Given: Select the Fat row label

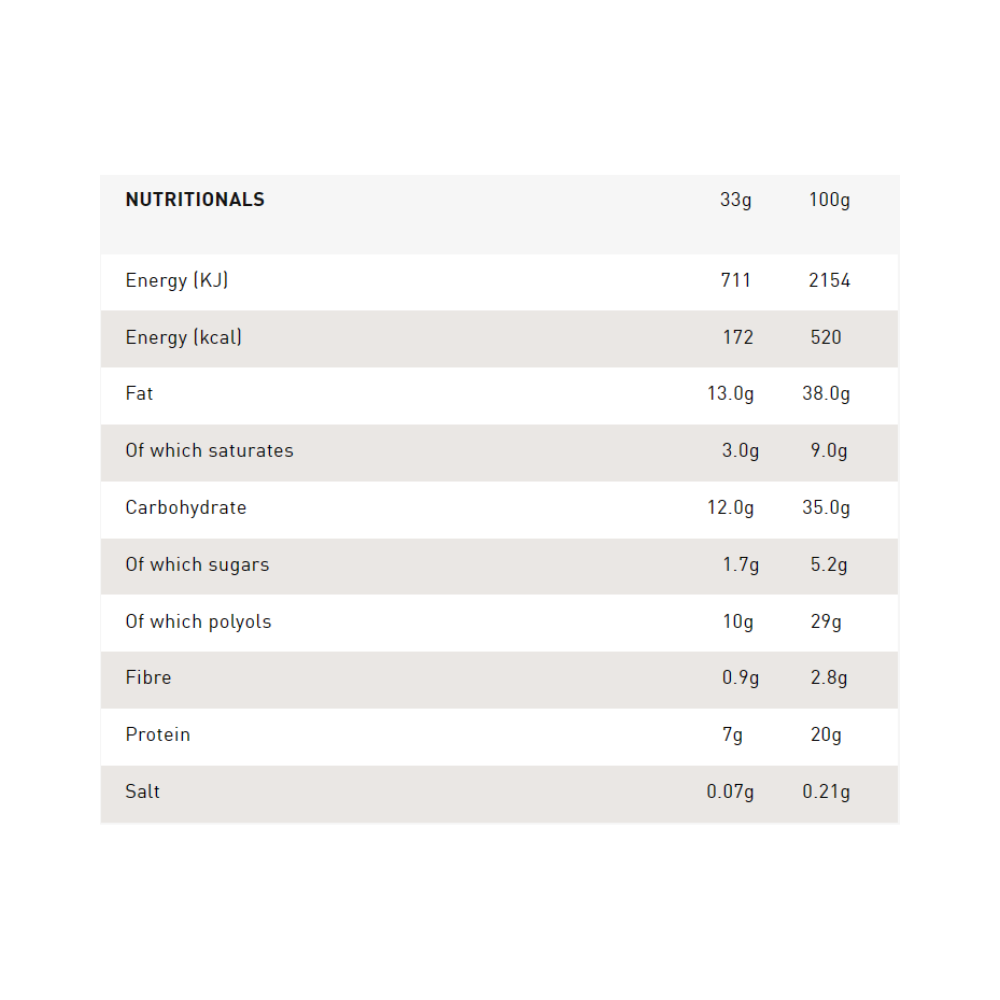Looking at the screenshot, I should [x=140, y=394].
